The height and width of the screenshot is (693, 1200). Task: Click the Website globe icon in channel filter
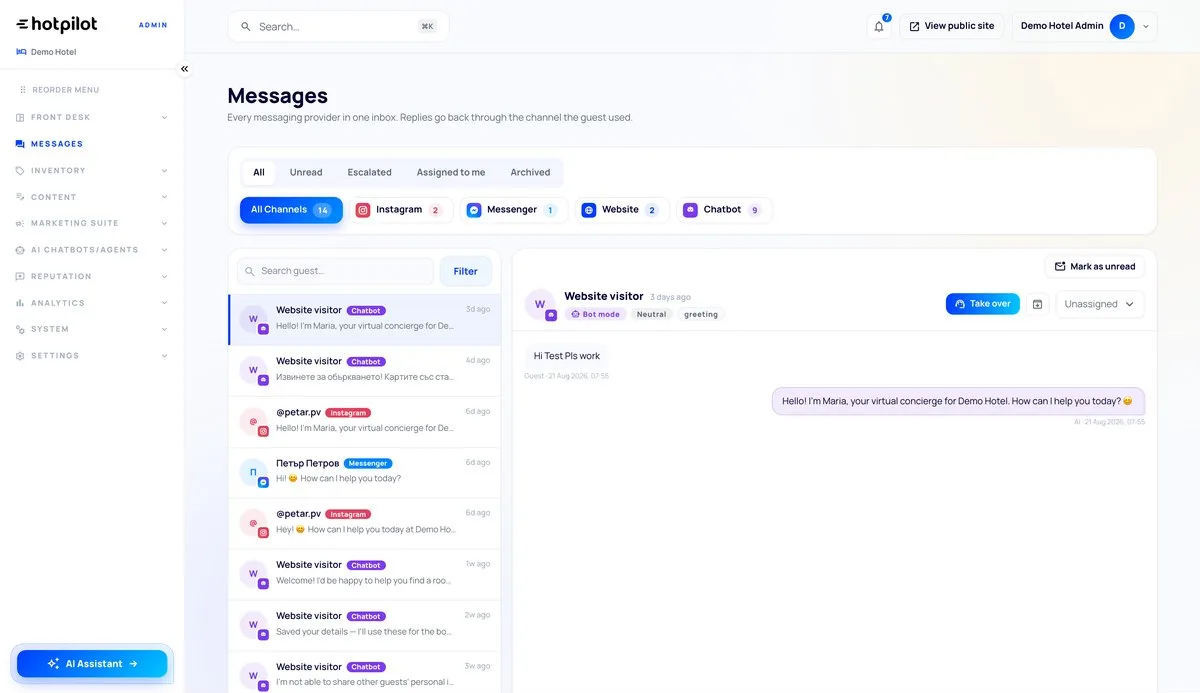[589, 210]
